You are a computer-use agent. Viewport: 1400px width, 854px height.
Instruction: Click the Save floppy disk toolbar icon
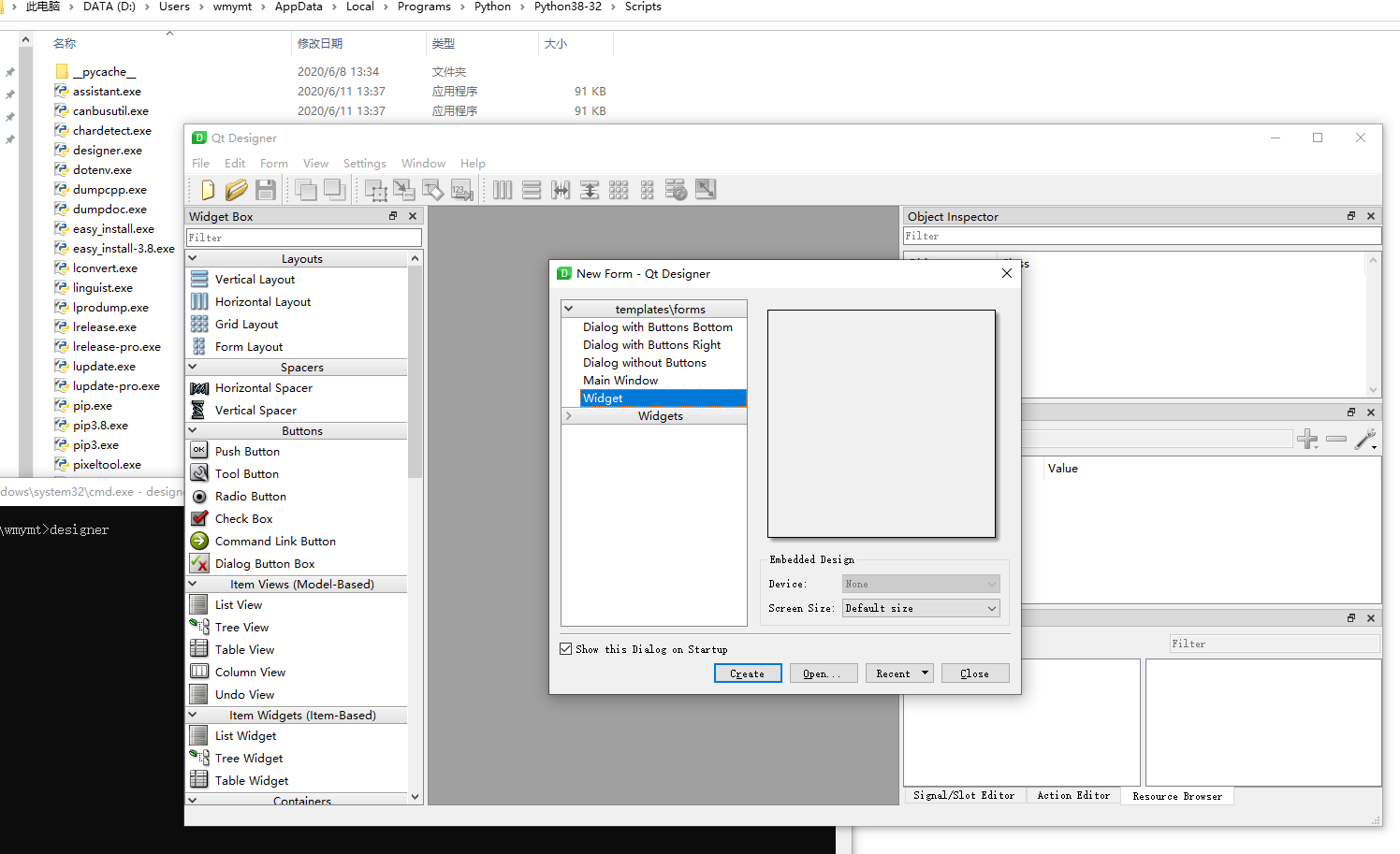pos(266,190)
